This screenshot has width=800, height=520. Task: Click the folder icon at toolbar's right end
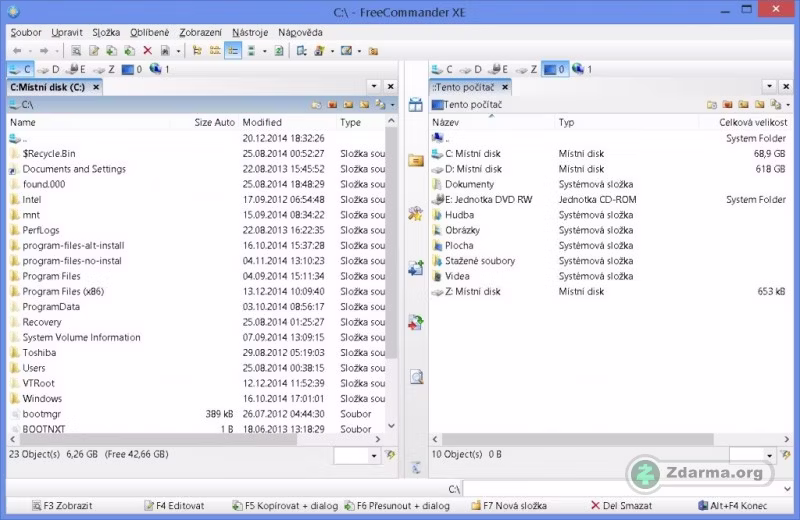click(373, 51)
